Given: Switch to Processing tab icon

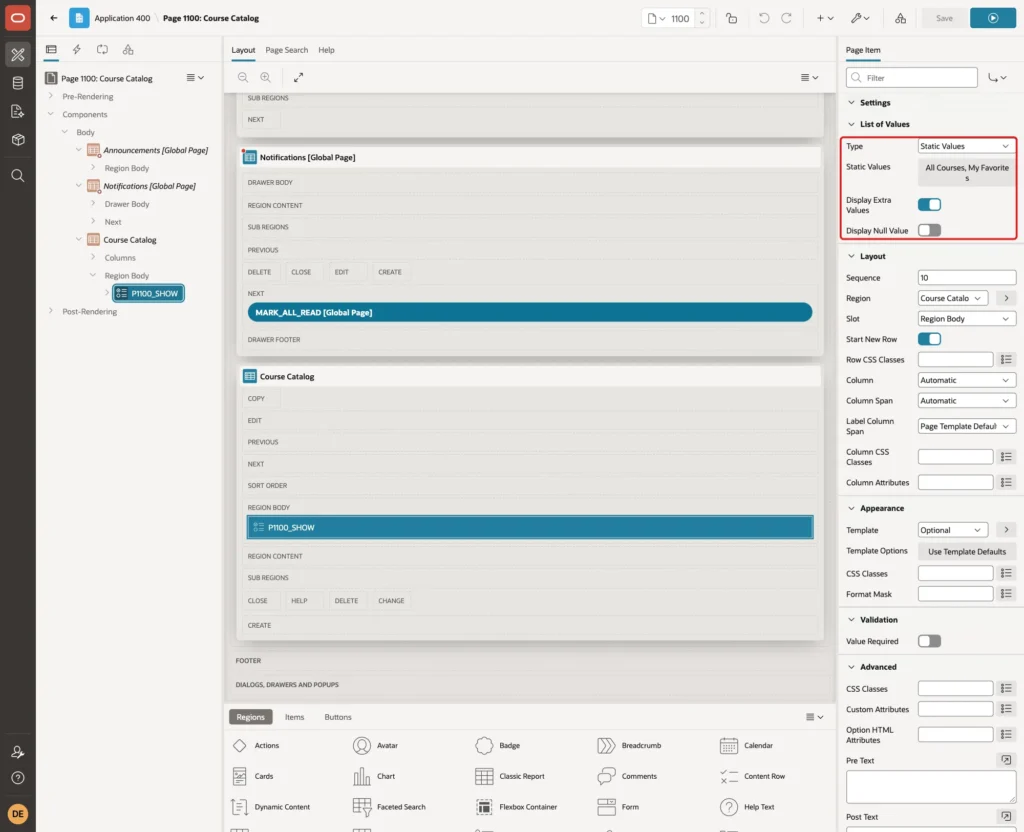Looking at the screenshot, I should coord(103,50).
